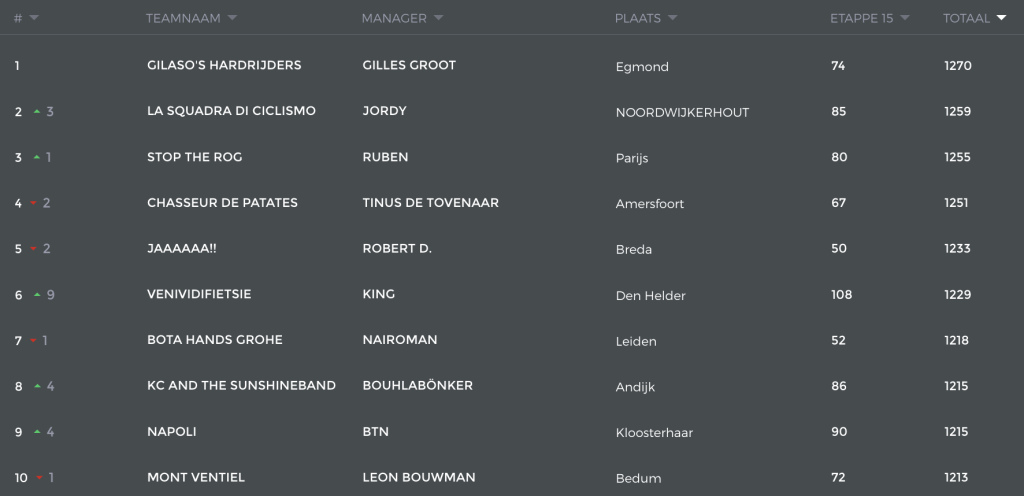Click the Napoli total score 1215
This screenshot has height=496, width=1024.
956,432
